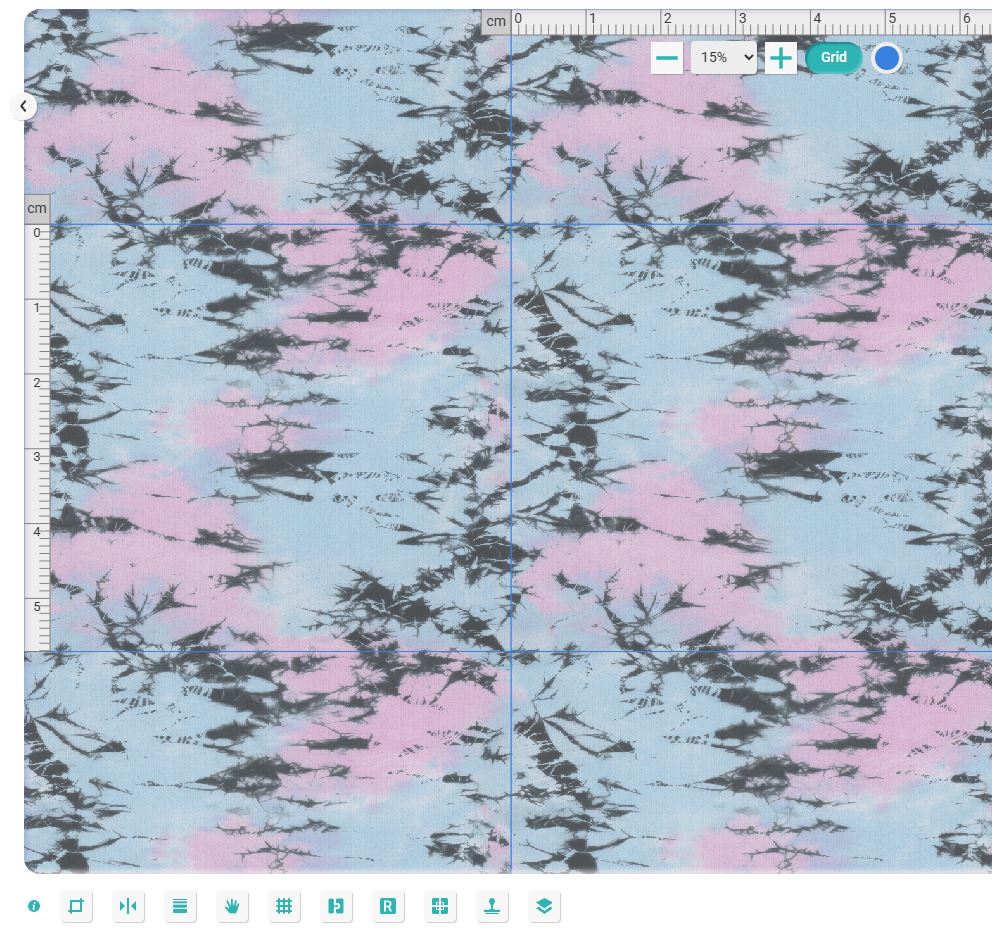Click the cm unit label on vertical ruler
The height and width of the screenshot is (931, 992).
click(37, 208)
